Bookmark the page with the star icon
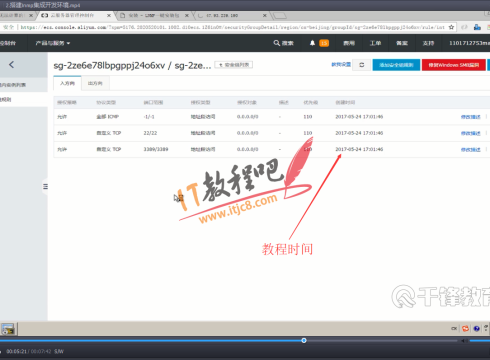The height and width of the screenshot is (360, 490). (x=451, y=27)
